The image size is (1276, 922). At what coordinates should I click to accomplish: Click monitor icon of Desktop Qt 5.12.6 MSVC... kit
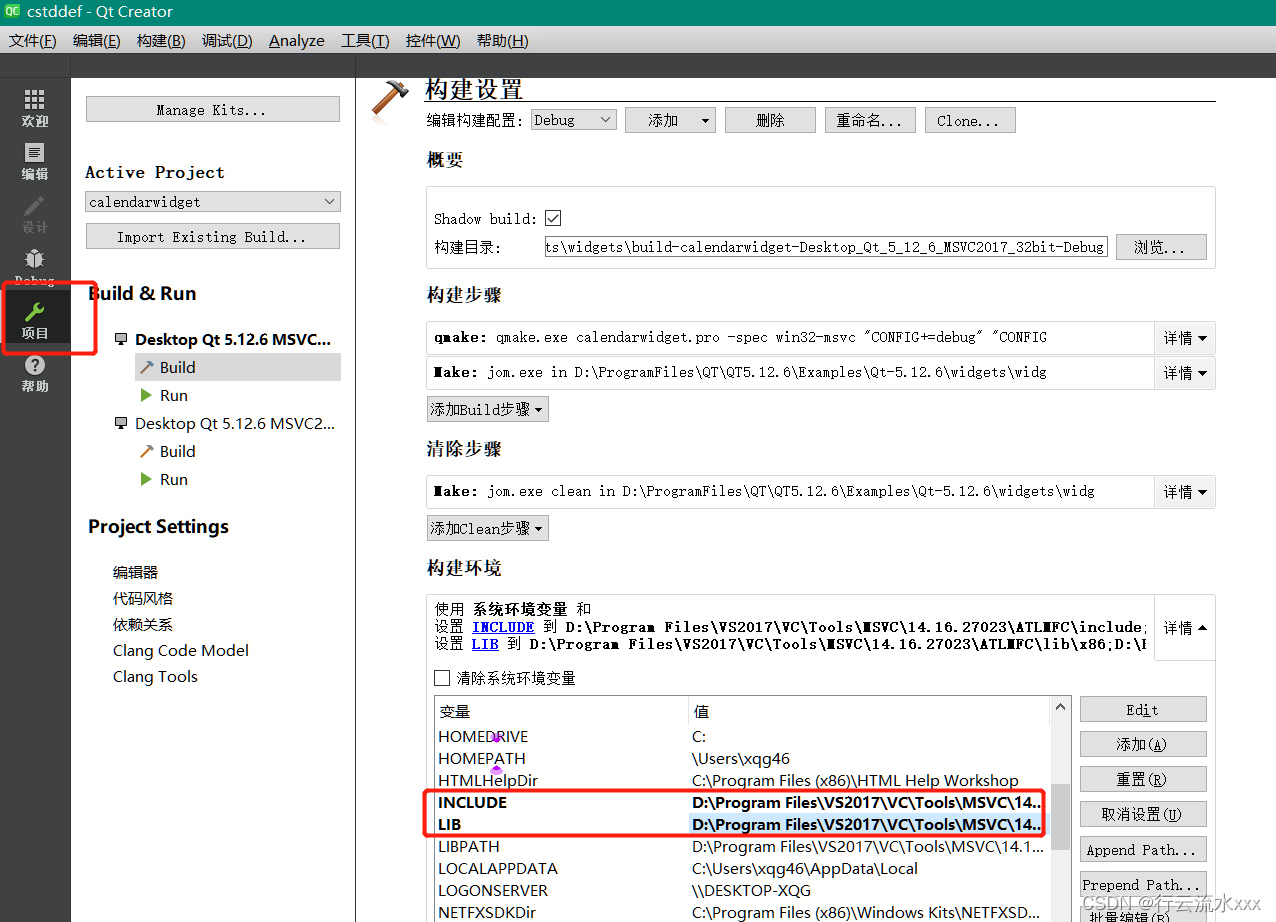[x=121, y=340]
